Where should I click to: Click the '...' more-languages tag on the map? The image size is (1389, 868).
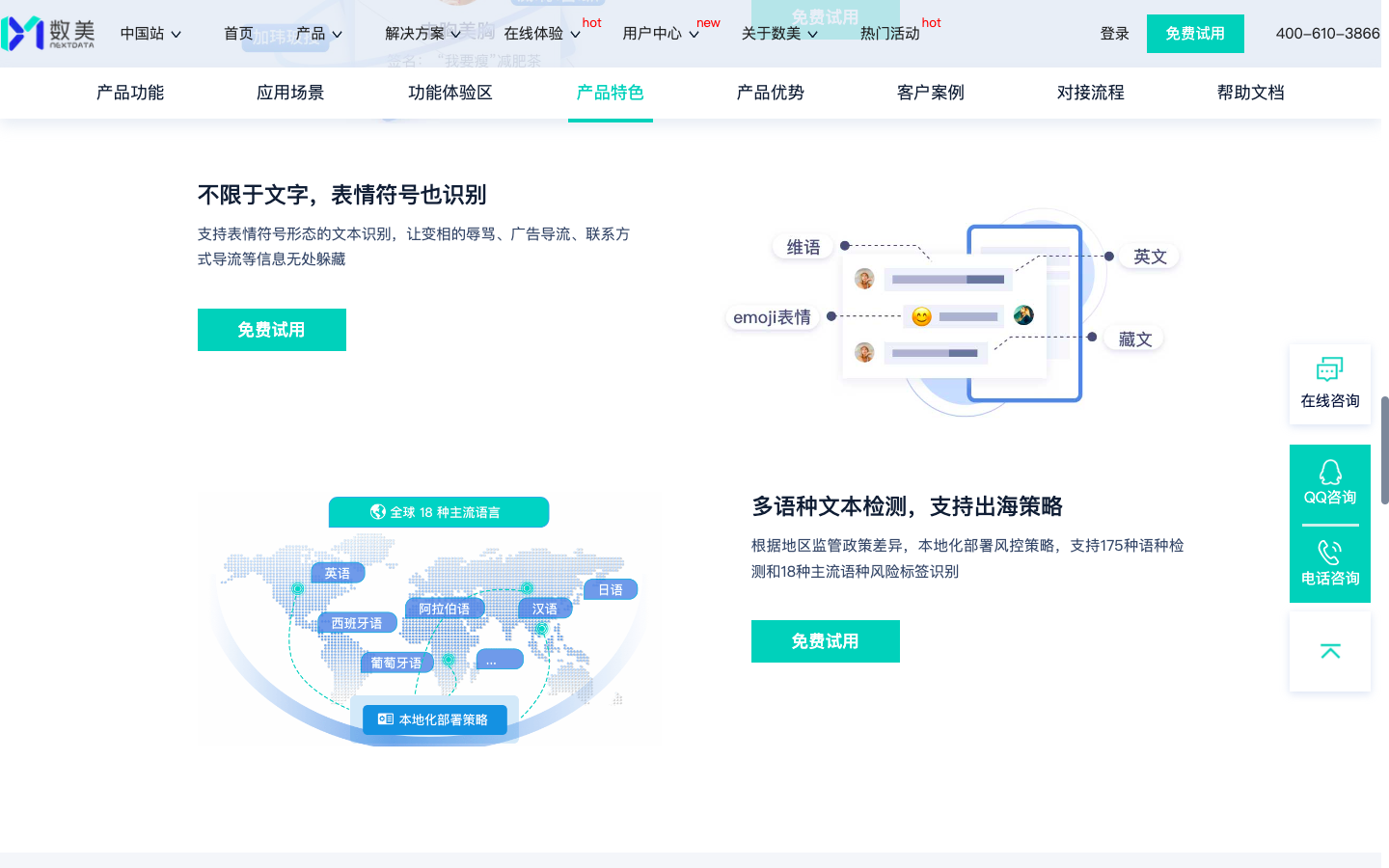(x=500, y=660)
